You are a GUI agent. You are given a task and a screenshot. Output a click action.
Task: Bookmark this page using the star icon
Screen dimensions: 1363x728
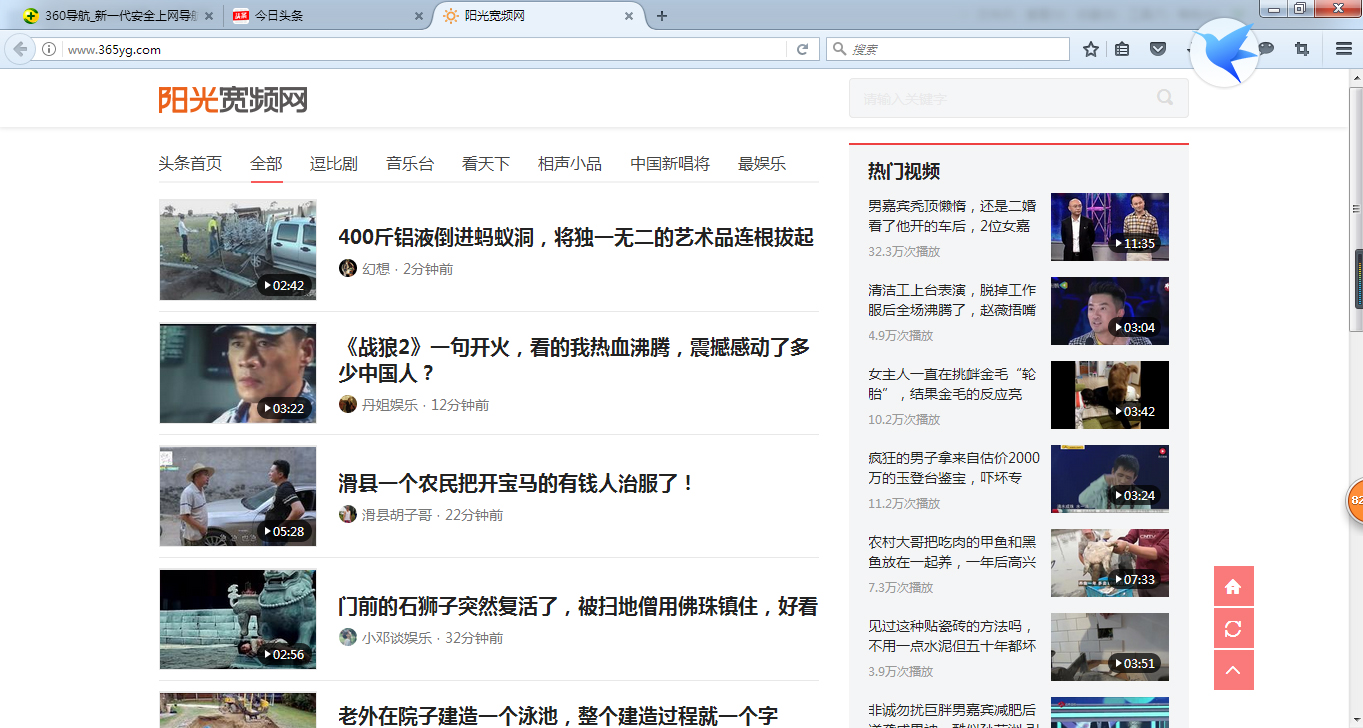coord(1090,48)
